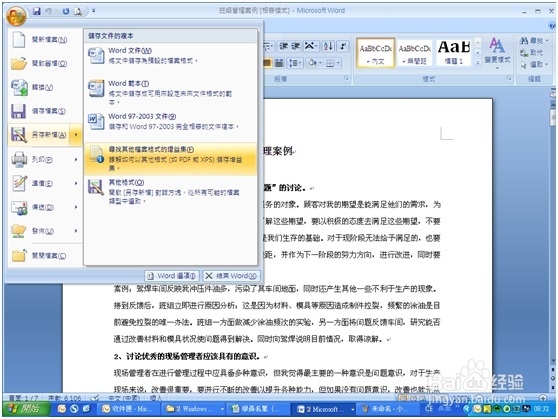
Task: Open the Customize Quick Access Toolbar dropdown
Action: click(94, 11)
